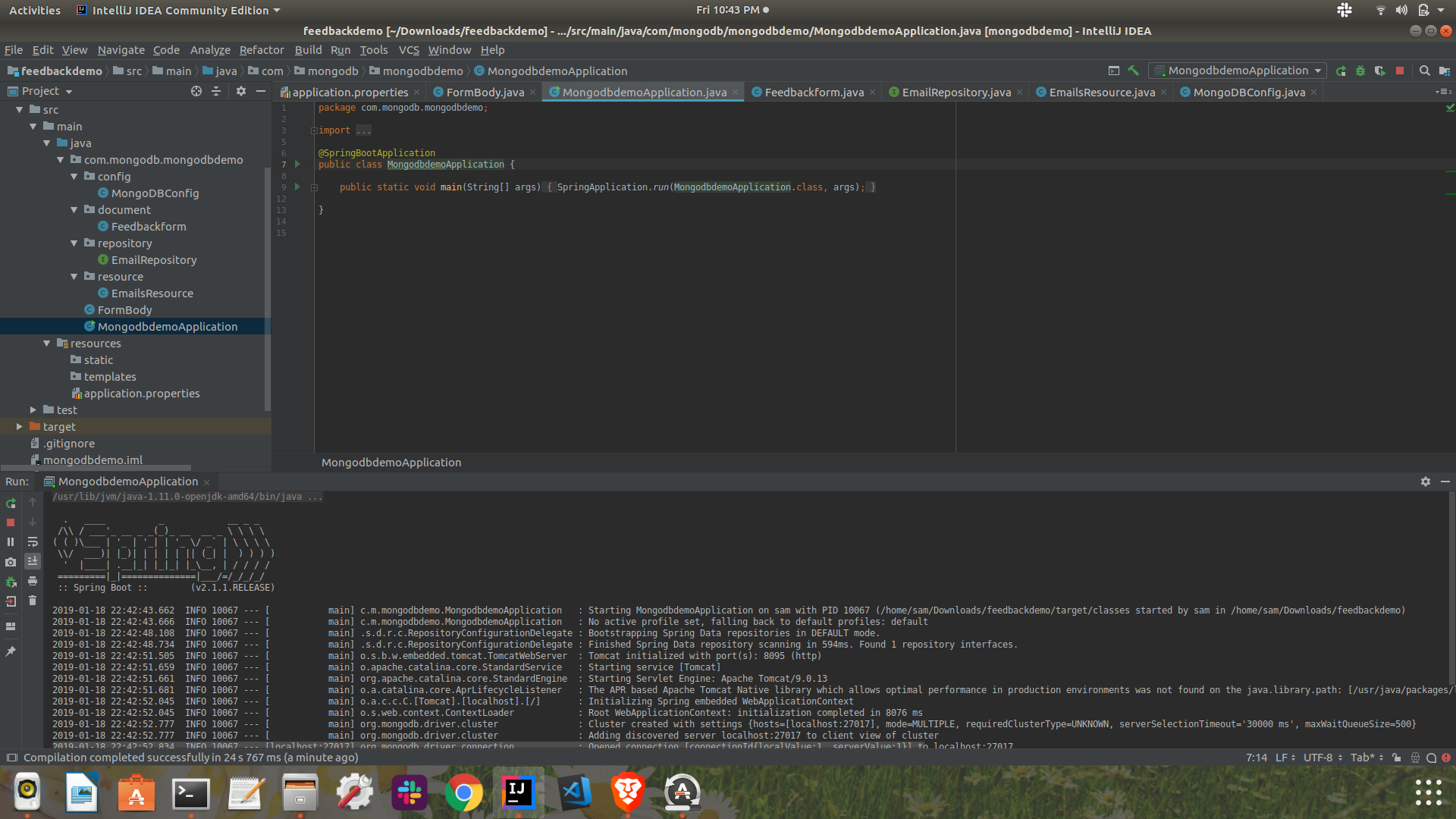Toggle Pin Tab in the Run panel

[11, 651]
